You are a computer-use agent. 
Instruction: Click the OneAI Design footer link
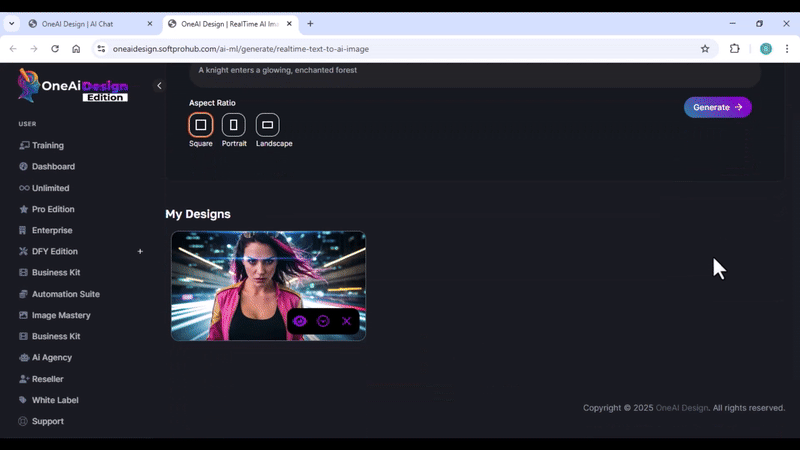[x=682, y=408]
